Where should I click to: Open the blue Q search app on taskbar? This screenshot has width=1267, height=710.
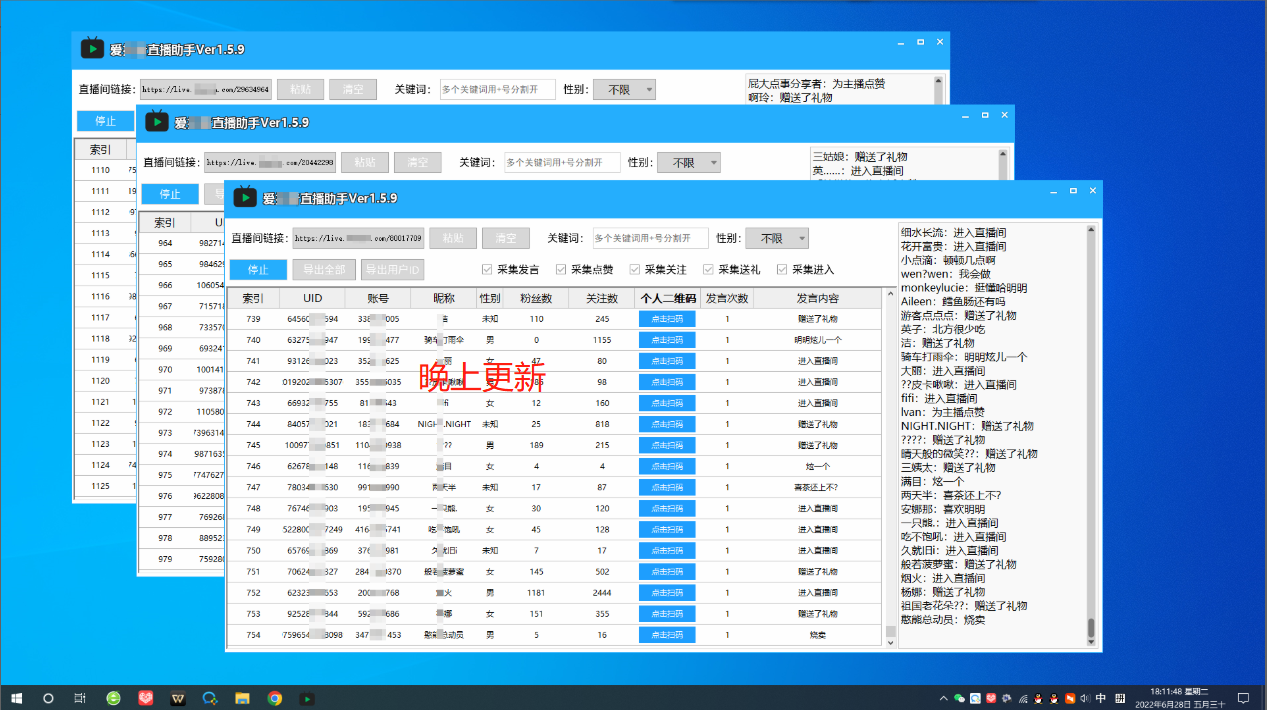[210, 697]
